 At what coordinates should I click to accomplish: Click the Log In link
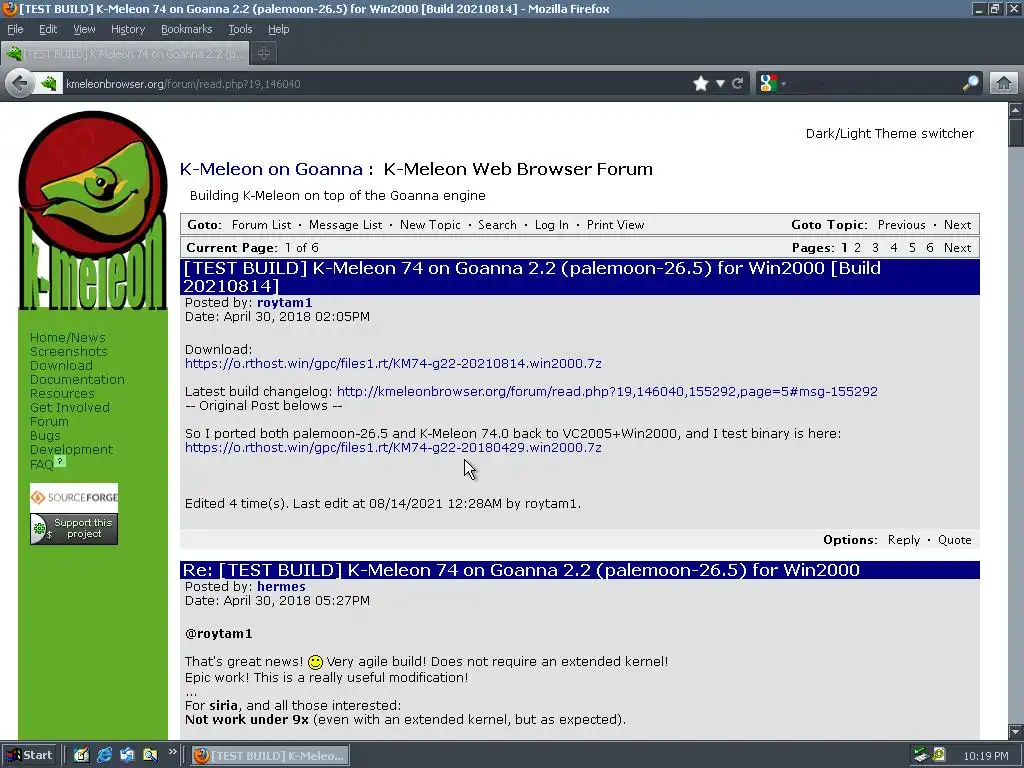click(x=551, y=225)
